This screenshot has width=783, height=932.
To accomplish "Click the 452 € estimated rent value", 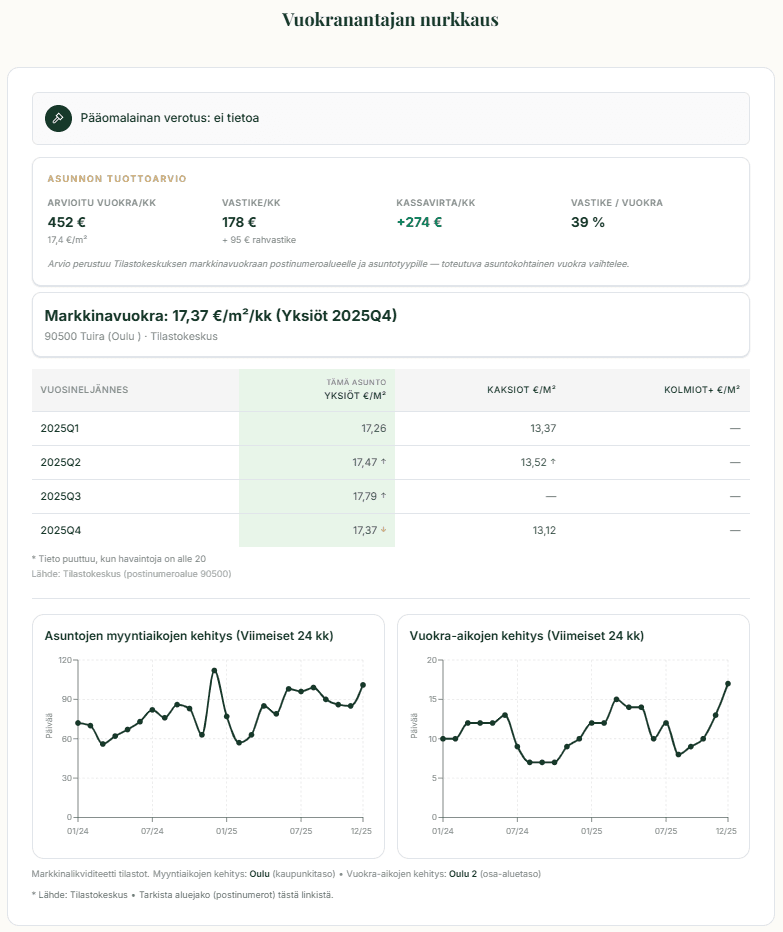I will [x=66, y=222].
